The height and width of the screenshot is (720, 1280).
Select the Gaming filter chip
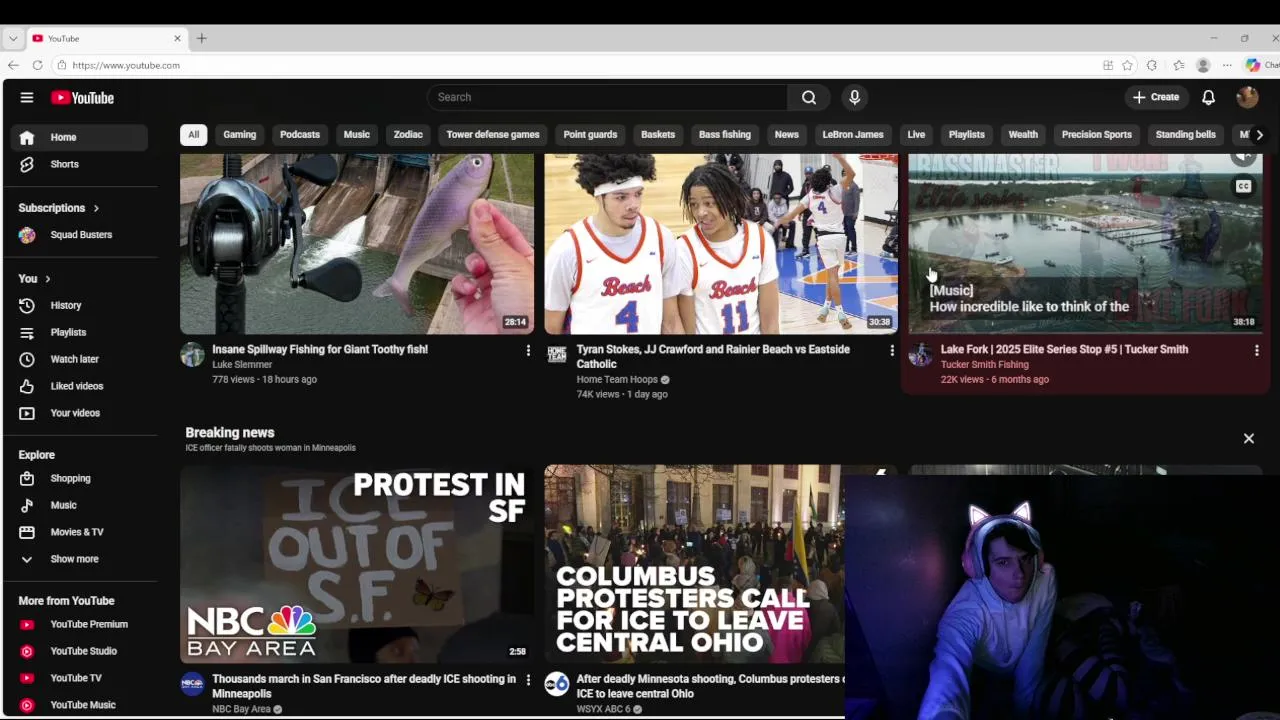(x=239, y=135)
